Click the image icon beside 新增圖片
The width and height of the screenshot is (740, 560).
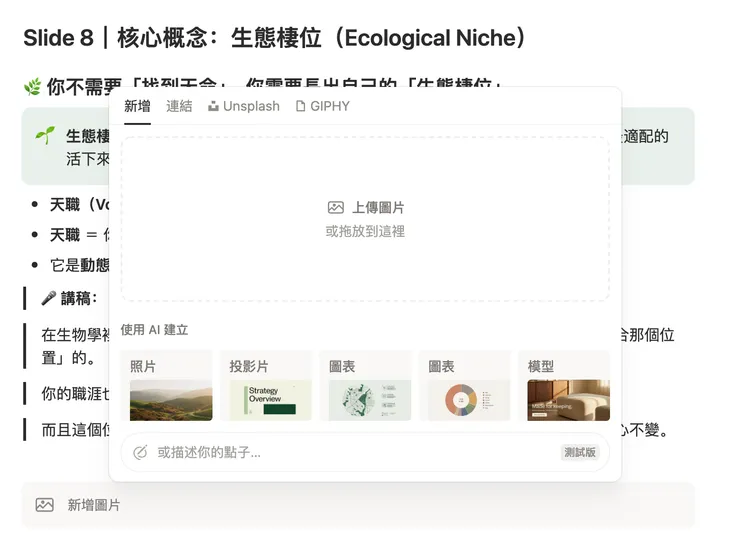tap(44, 505)
